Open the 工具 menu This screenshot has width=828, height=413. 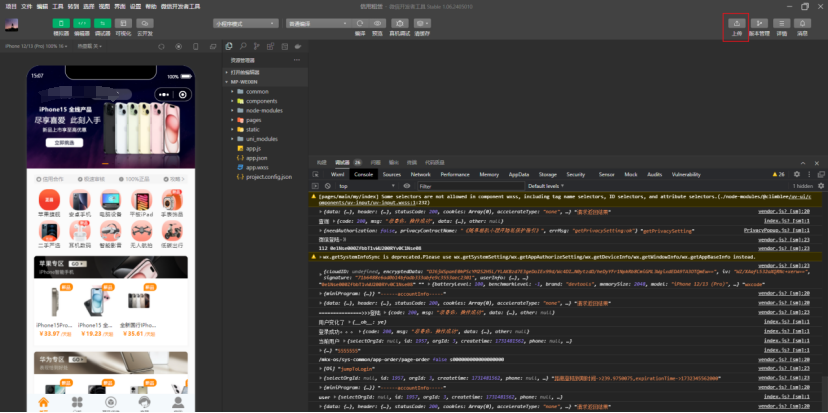(58, 7)
